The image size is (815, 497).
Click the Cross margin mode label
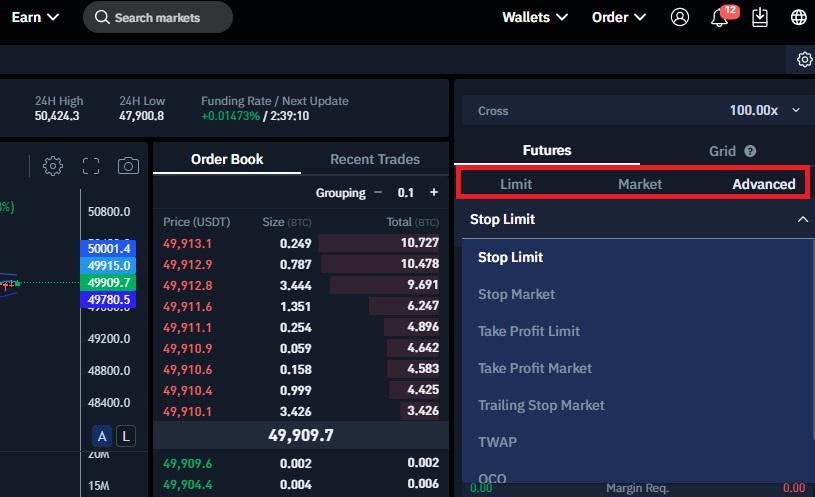pyautogui.click(x=493, y=111)
